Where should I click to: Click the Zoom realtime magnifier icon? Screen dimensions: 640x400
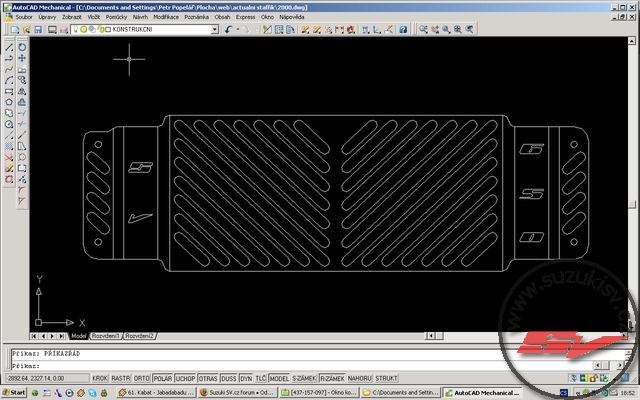(423, 29)
